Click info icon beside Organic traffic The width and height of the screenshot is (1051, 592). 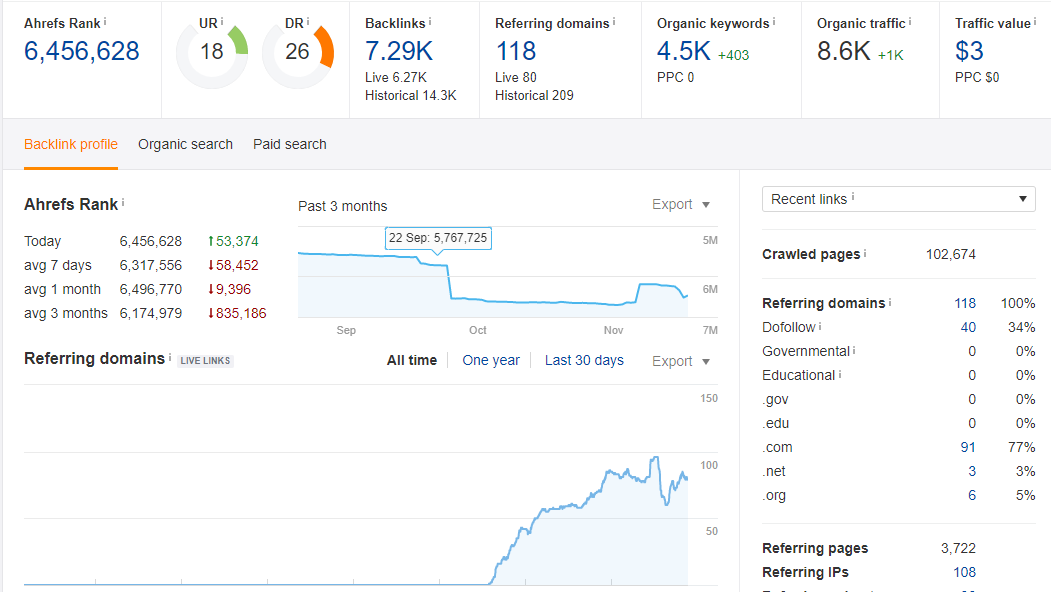pos(911,21)
